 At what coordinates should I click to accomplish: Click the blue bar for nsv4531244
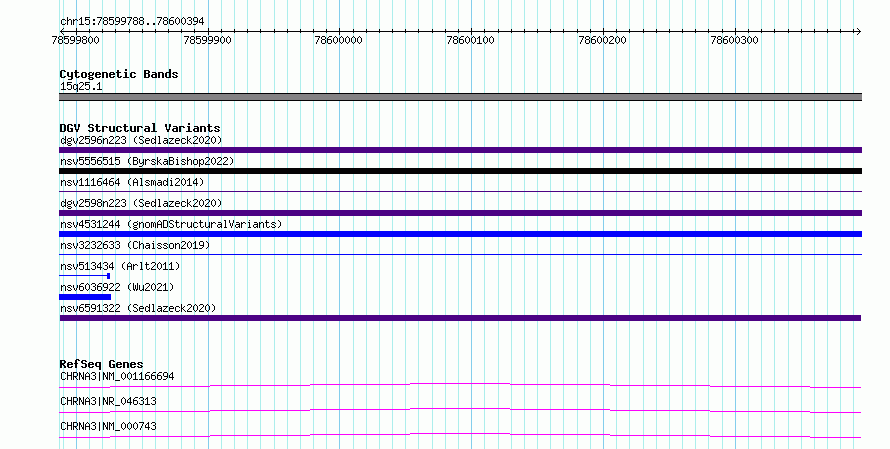point(460,234)
